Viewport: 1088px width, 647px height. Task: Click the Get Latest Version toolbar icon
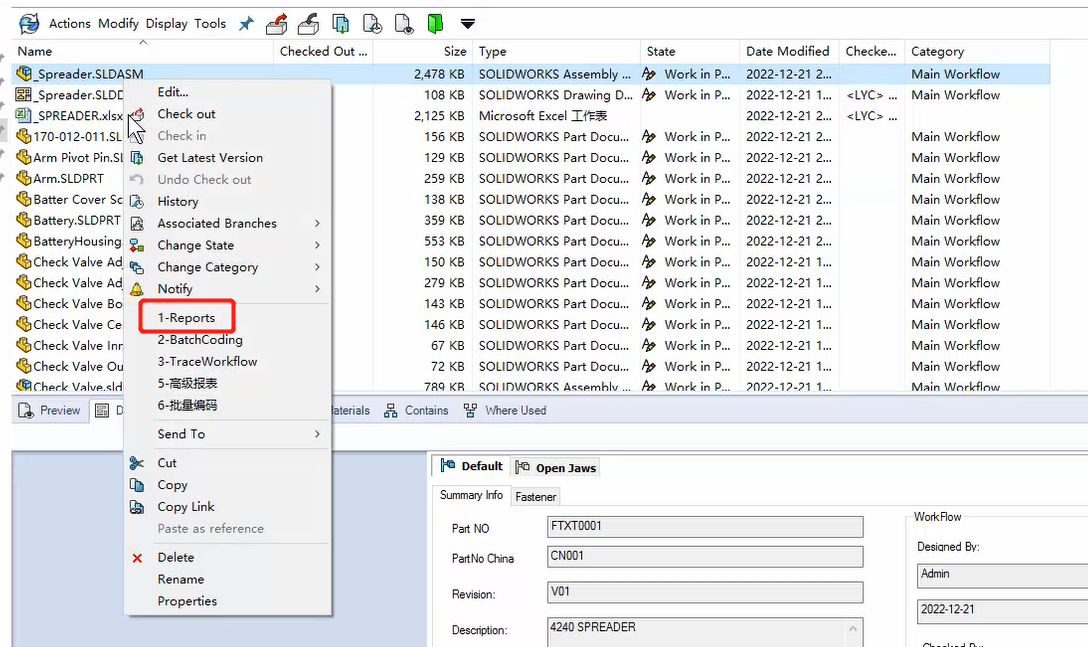pyautogui.click(x=340, y=23)
